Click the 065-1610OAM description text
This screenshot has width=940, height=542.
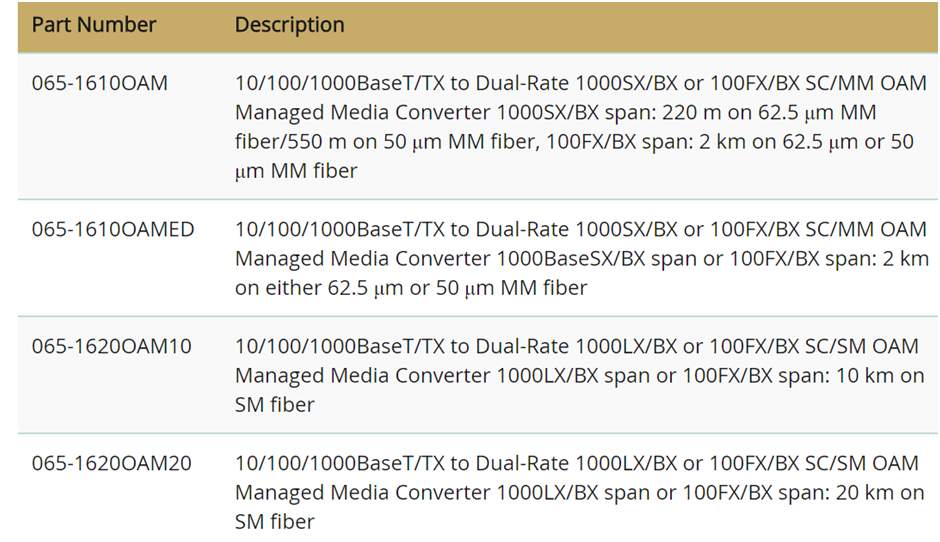click(580, 127)
